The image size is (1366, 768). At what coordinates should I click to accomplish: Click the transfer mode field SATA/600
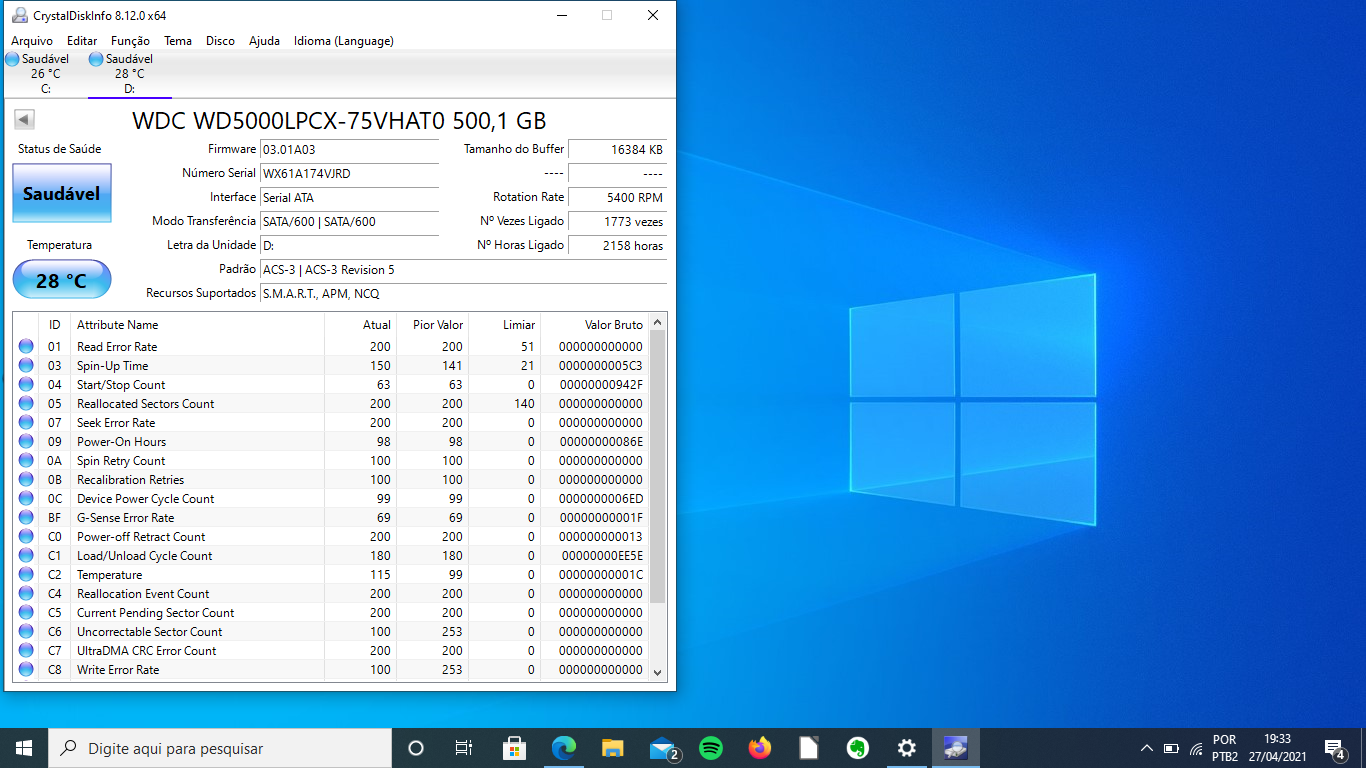tap(349, 221)
